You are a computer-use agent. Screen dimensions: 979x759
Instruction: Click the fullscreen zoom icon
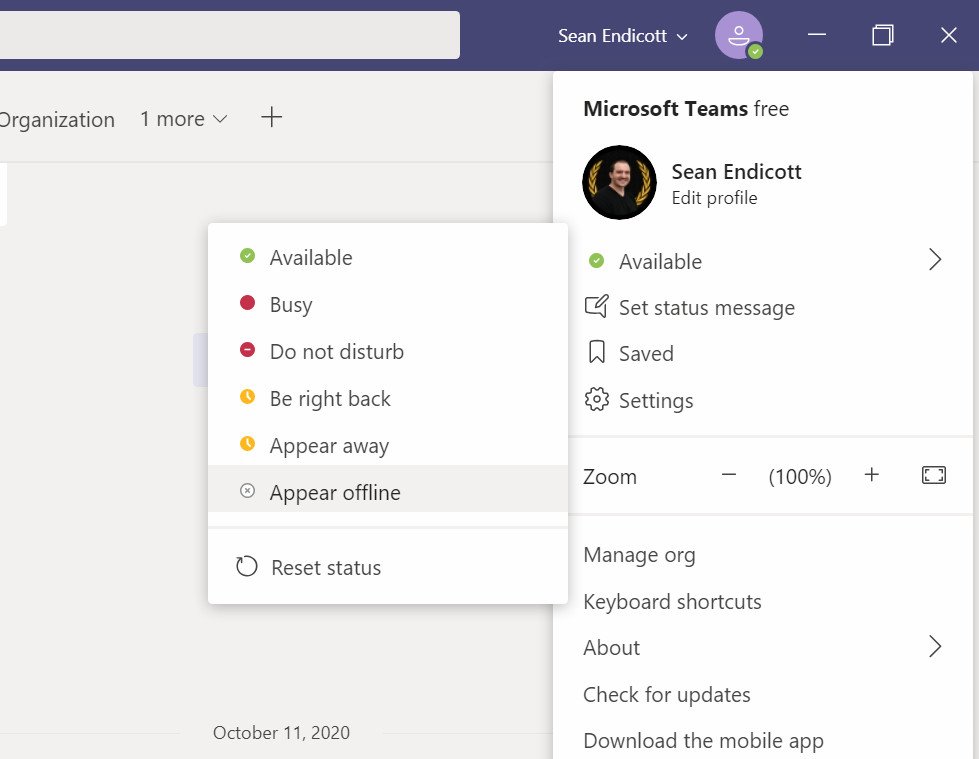[x=933, y=476]
